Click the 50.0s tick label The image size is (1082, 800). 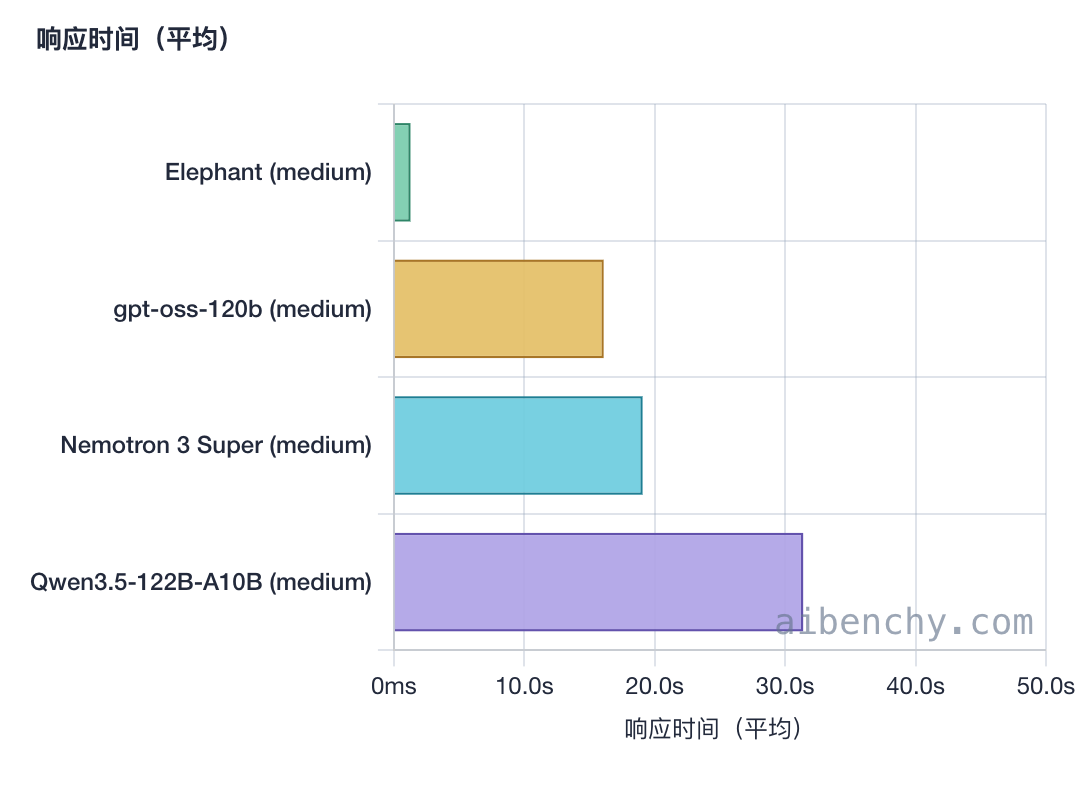[1046, 686]
